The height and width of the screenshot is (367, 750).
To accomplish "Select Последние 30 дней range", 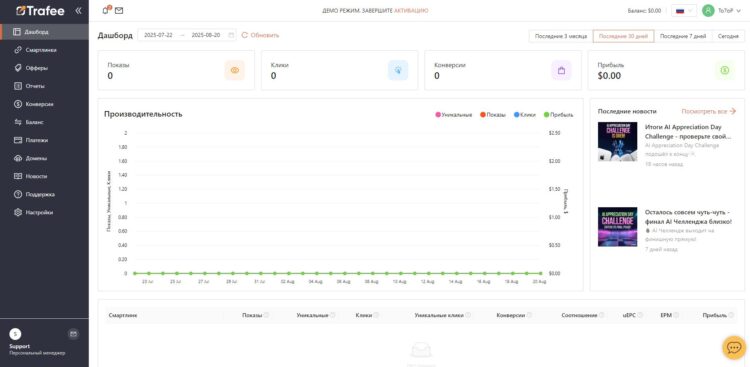I will pos(623,36).
